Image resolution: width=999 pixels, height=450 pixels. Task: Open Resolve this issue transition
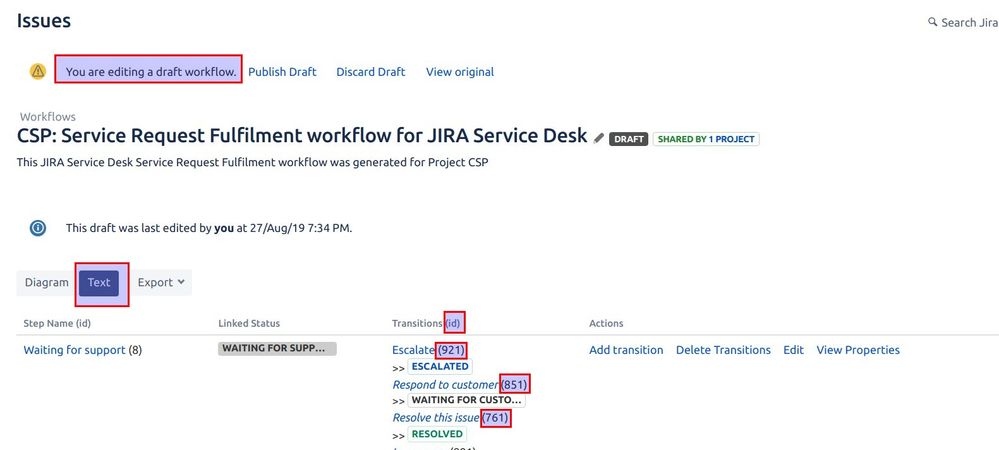tap(436, 417)
